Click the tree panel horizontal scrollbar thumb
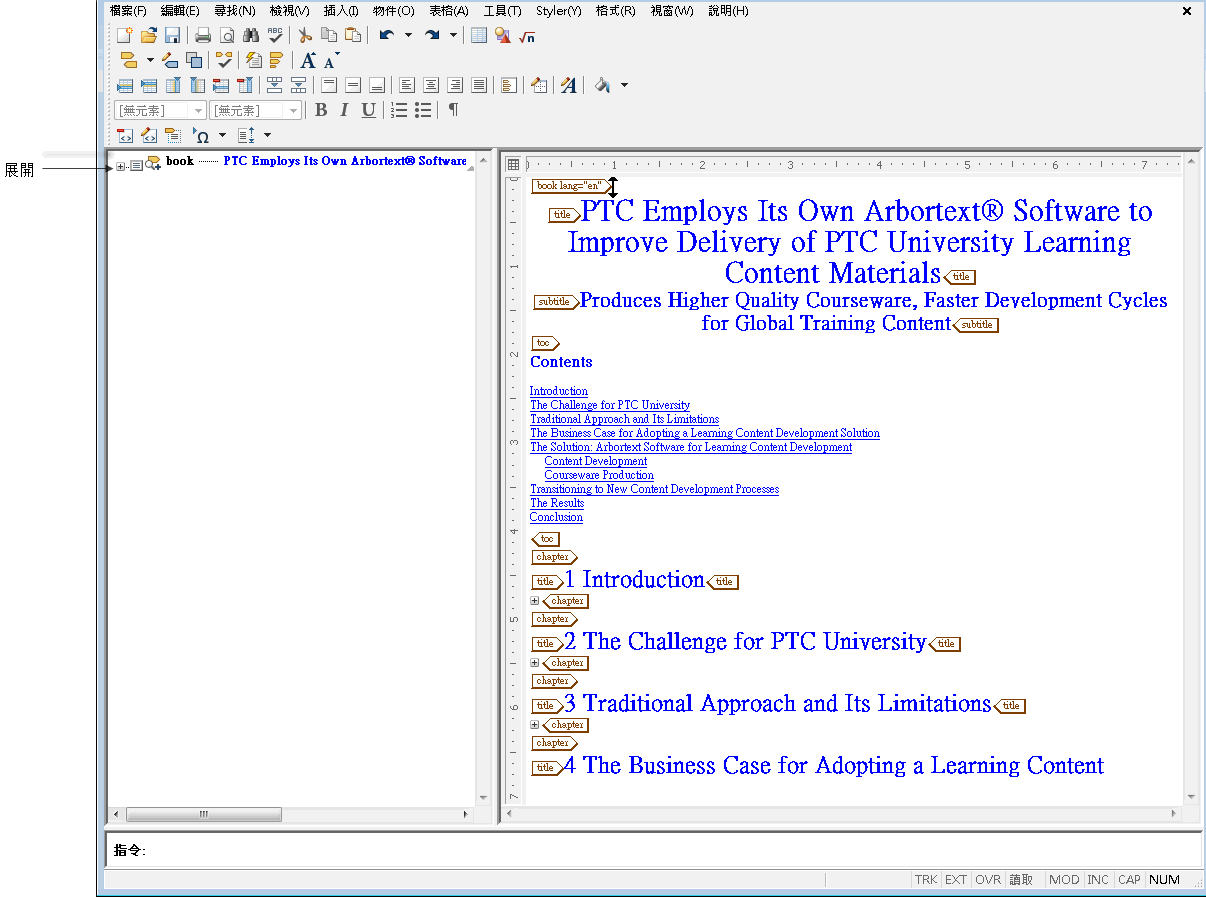 pyautogui.click(x=204, y=815)
